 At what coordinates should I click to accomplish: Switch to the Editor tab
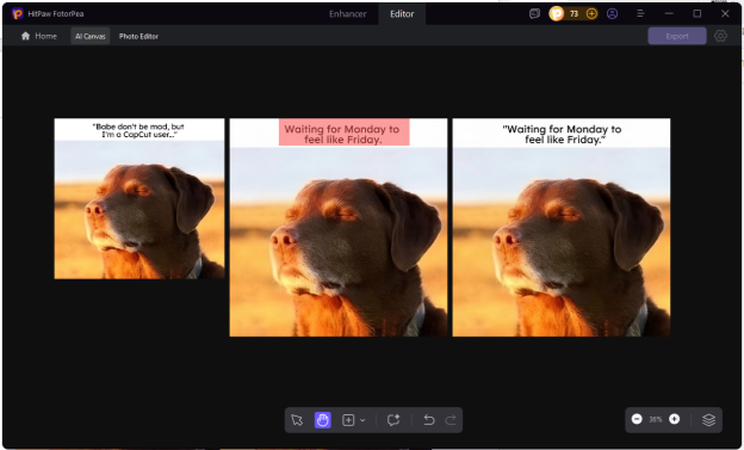402,14
